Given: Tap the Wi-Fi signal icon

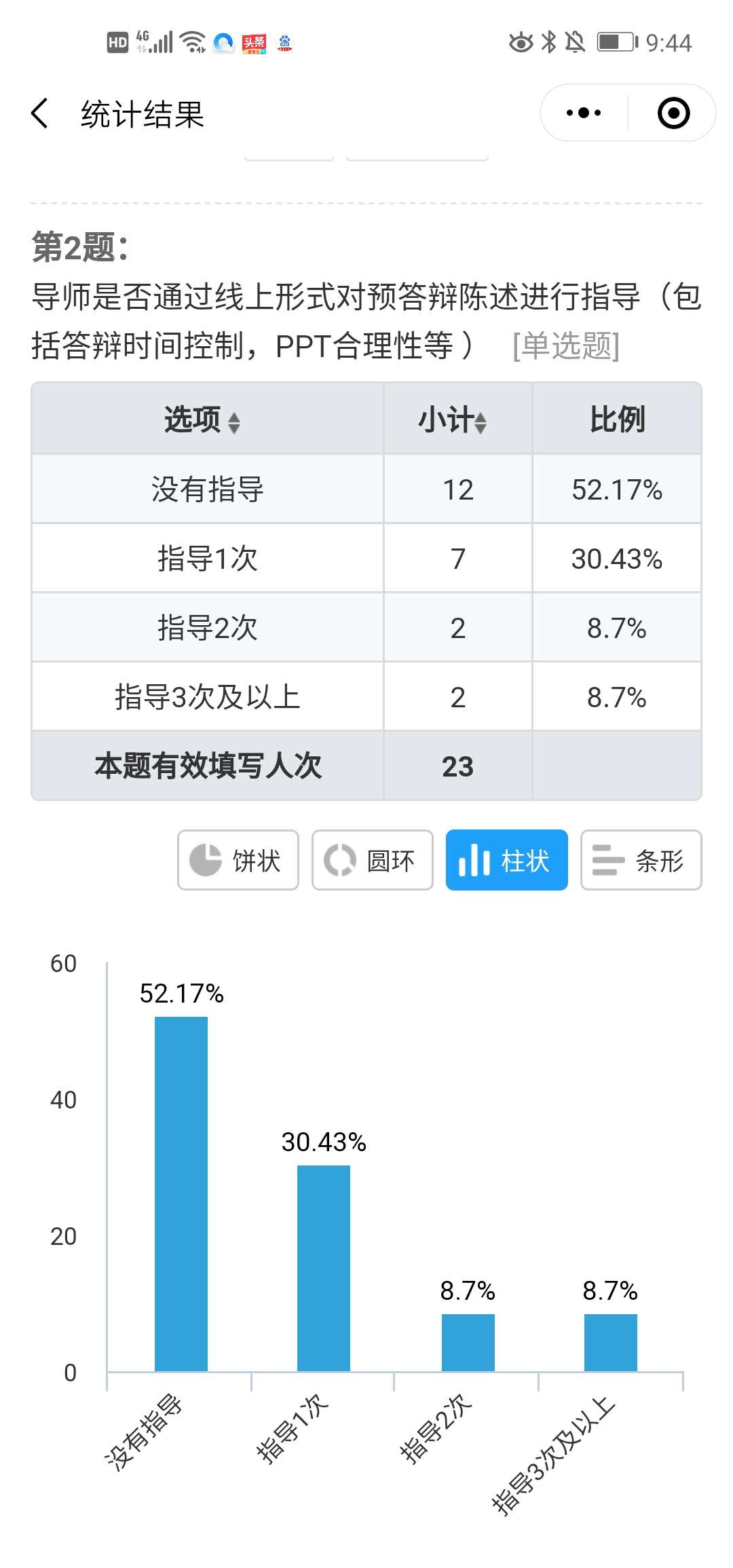Looking at the screenshot, I should point(194,42).
